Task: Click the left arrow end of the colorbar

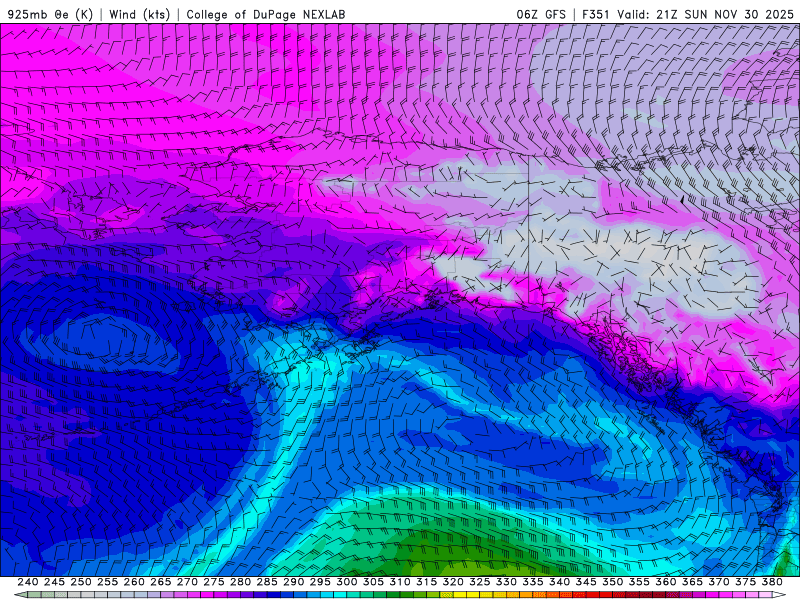Action: (x=20, y=595)
